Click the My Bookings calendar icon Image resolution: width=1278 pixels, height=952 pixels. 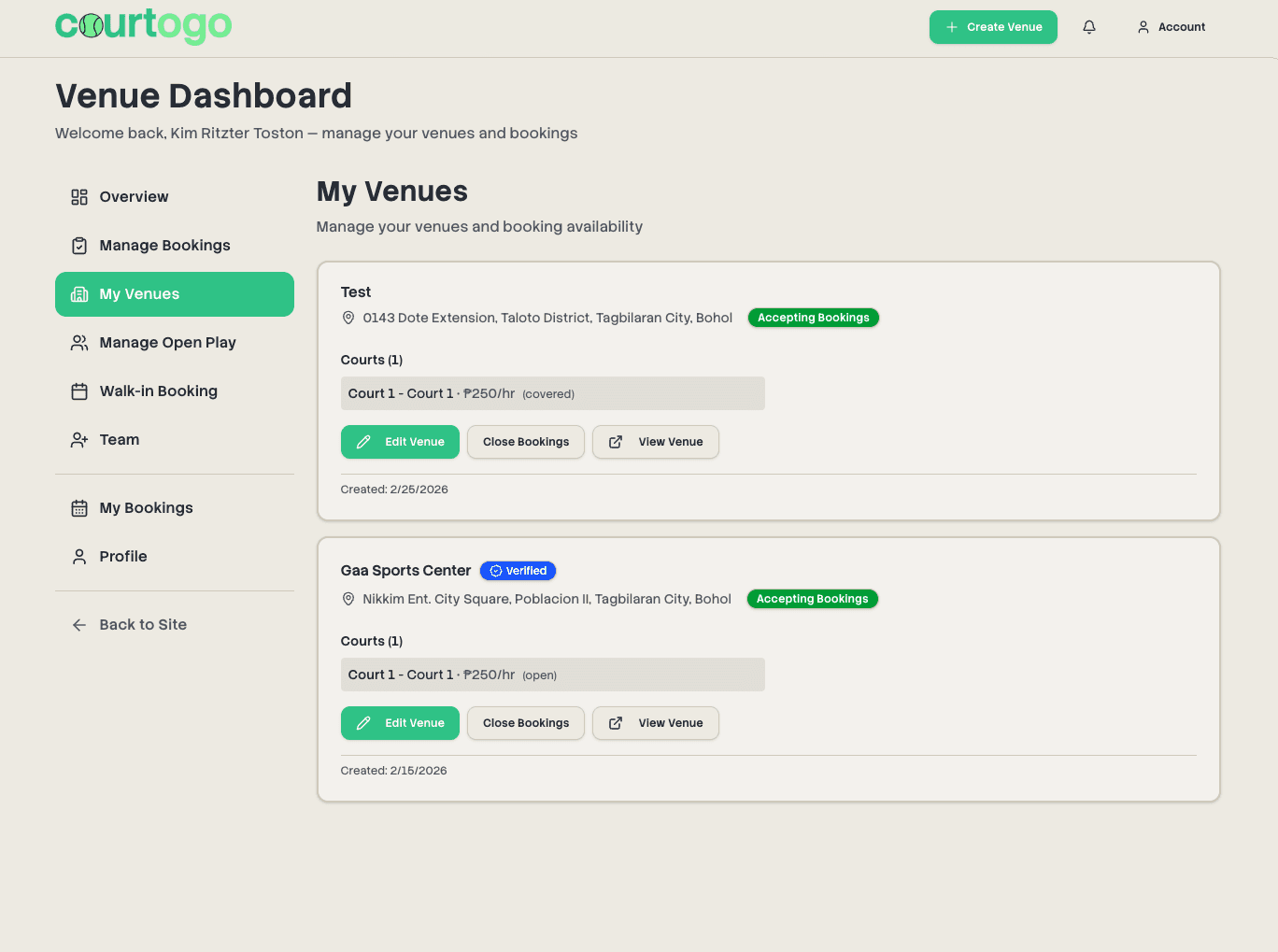[x=79, y=508]
